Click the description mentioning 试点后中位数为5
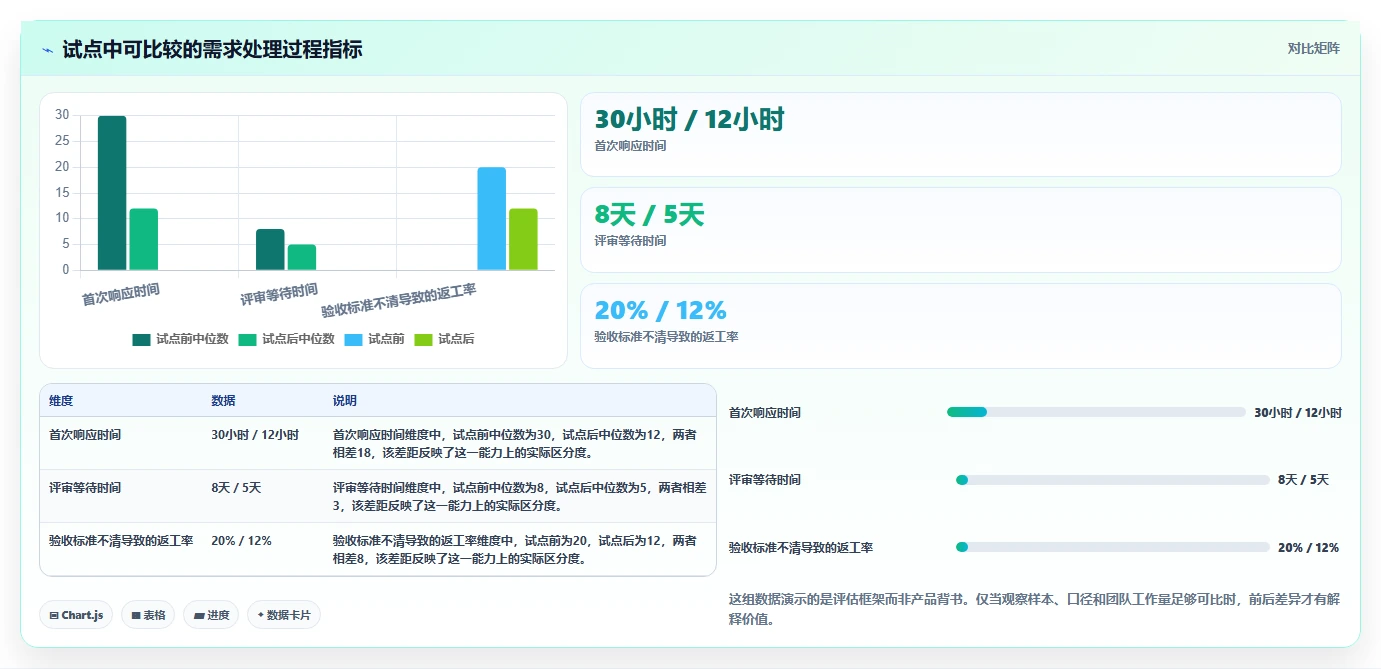 click(x=520, y=496)
